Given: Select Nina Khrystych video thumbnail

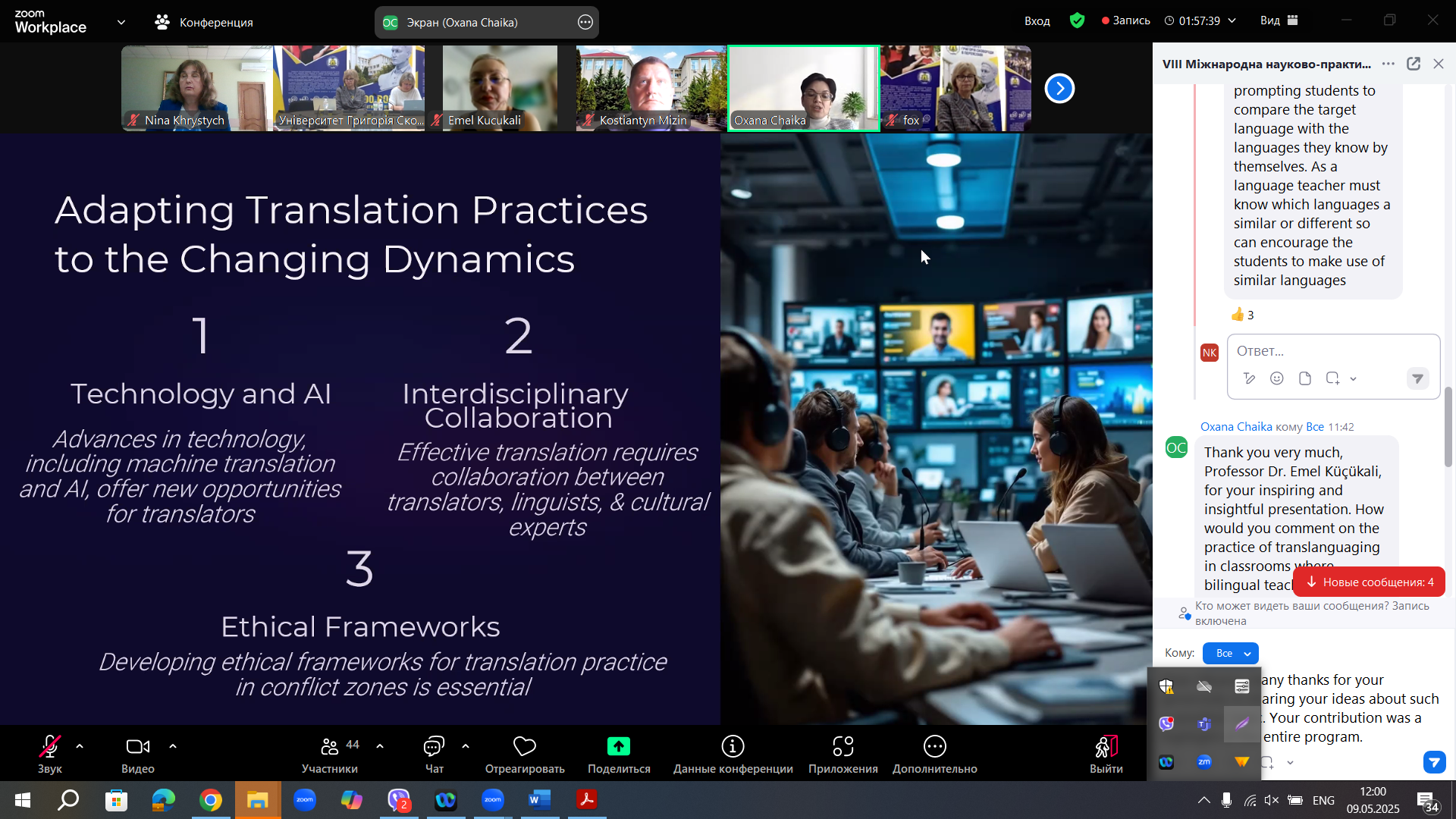Looking at the screenshot, I should tap(197, 88).
